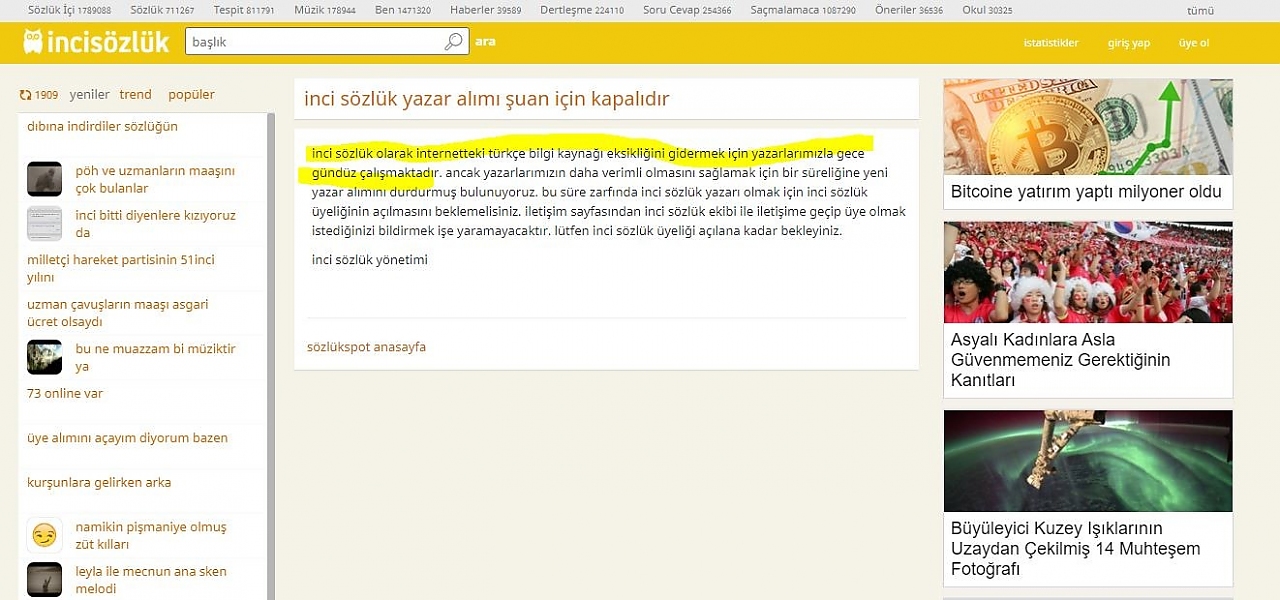Click 'giriş yap' to log in
Image resolution: width=1280 pixels, height=600 pixels.
point(1129,43)
